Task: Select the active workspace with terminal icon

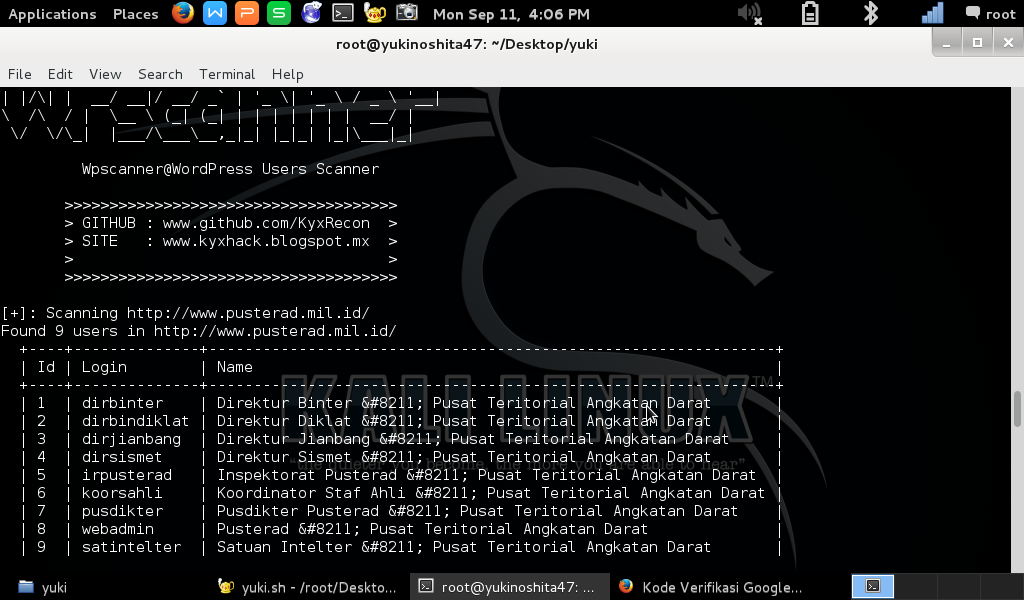Action: 872,586
